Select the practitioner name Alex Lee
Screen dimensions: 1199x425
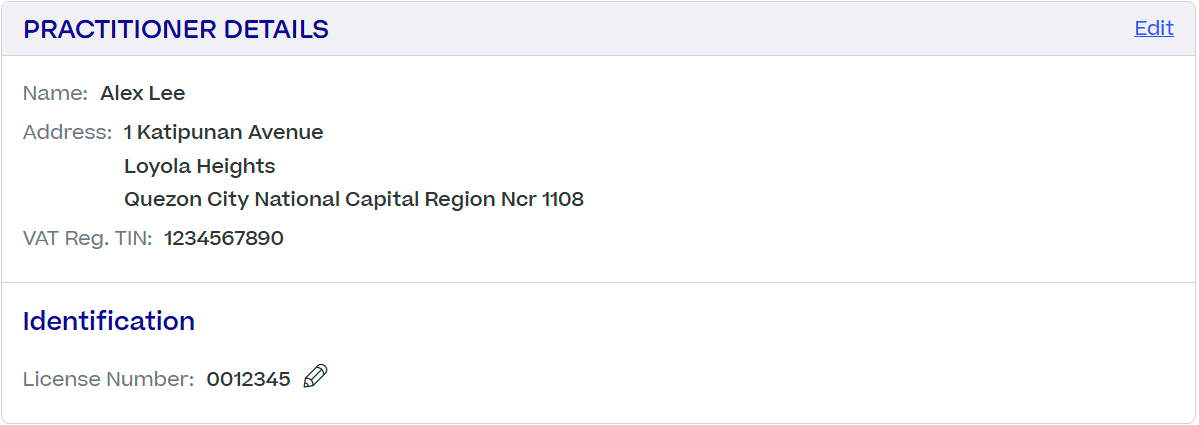pyautogui.click(x=143, y=93)
